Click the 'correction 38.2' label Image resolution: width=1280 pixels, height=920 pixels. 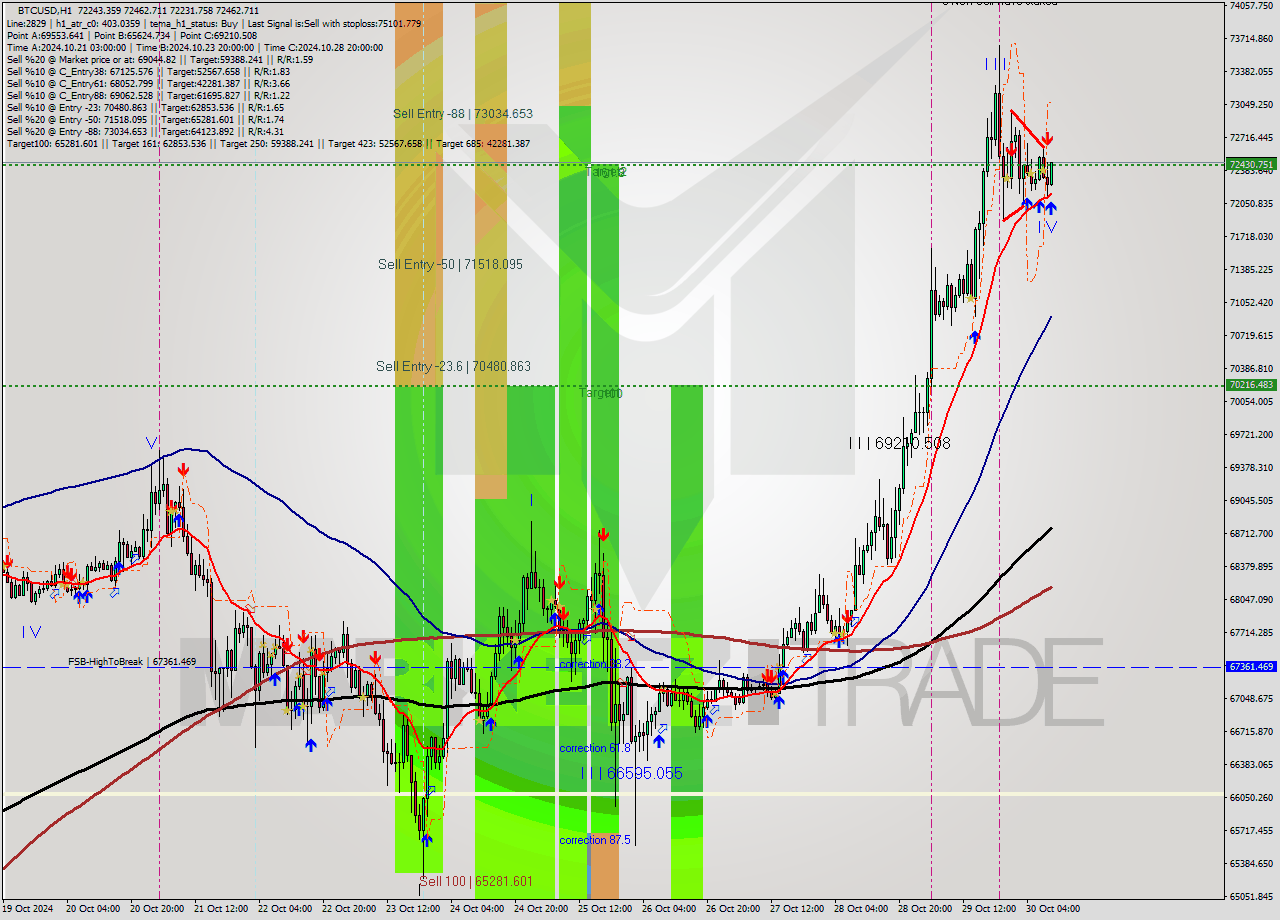595,664
